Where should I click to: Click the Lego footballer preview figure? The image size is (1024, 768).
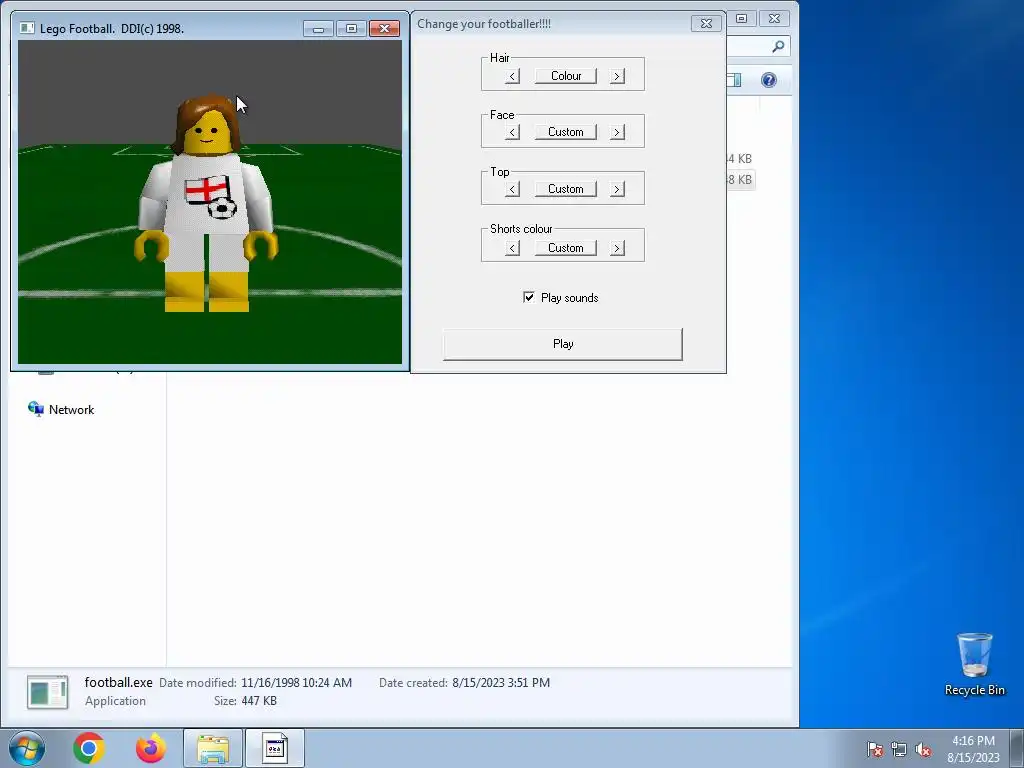point(206,204)
